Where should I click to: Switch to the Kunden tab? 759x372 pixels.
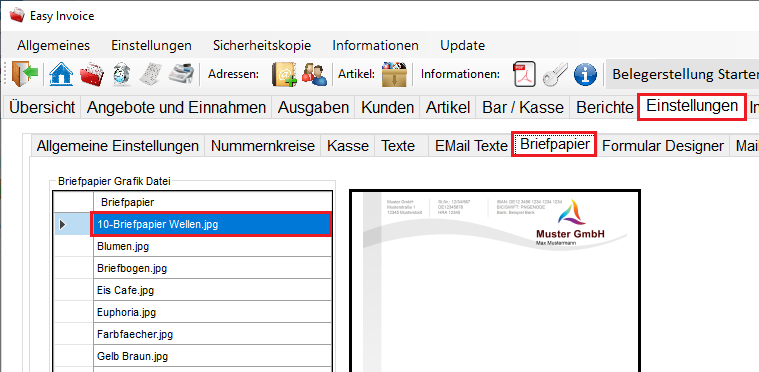pos(388,107)
